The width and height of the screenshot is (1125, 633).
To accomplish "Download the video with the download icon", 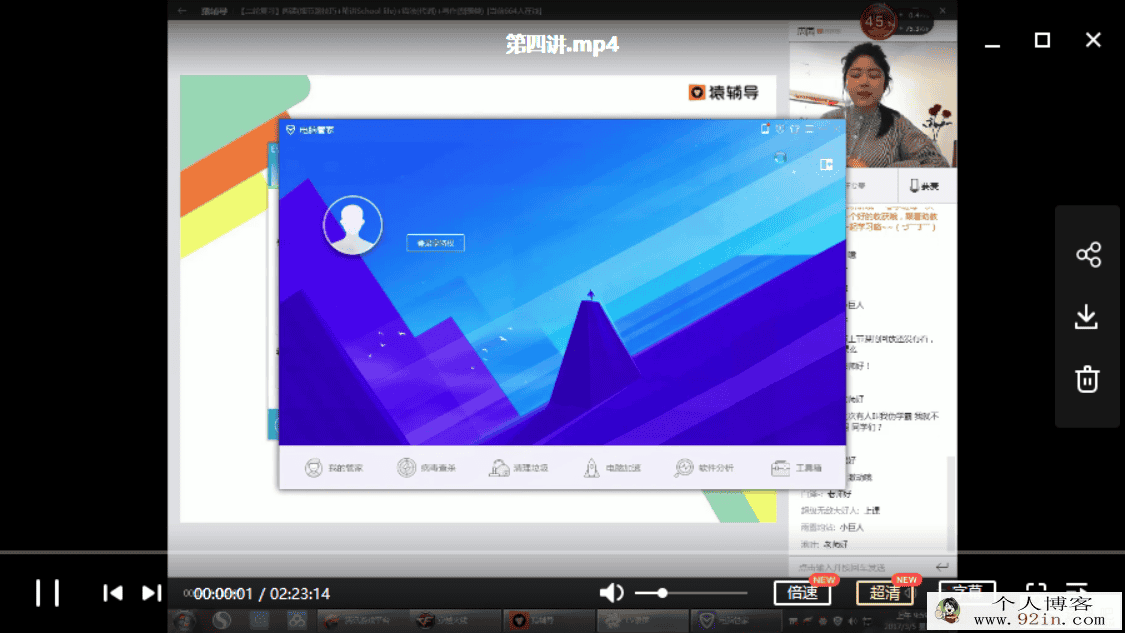I will coord(1087,316).
